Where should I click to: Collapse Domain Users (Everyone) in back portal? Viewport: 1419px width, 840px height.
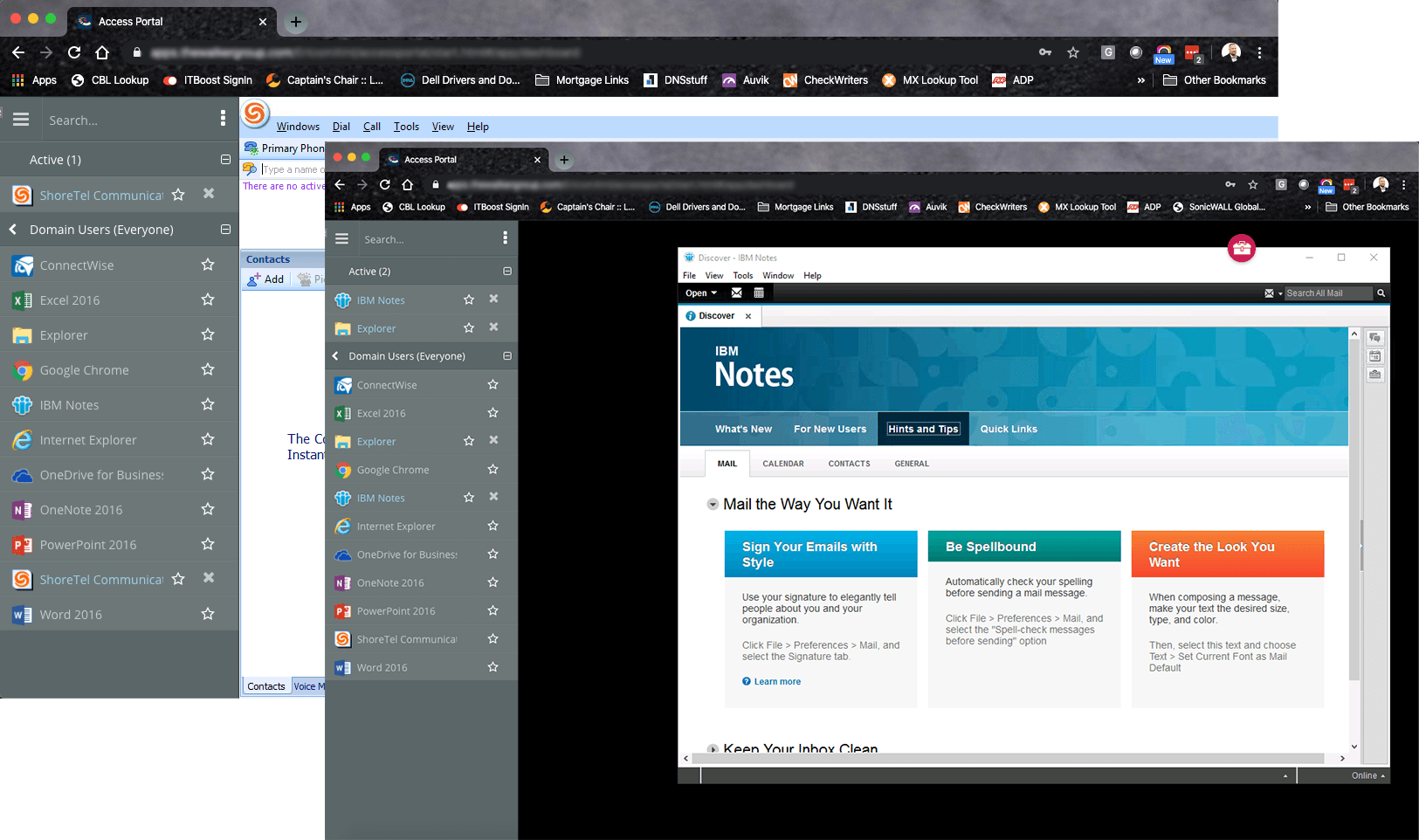click(x=225, y=230)
